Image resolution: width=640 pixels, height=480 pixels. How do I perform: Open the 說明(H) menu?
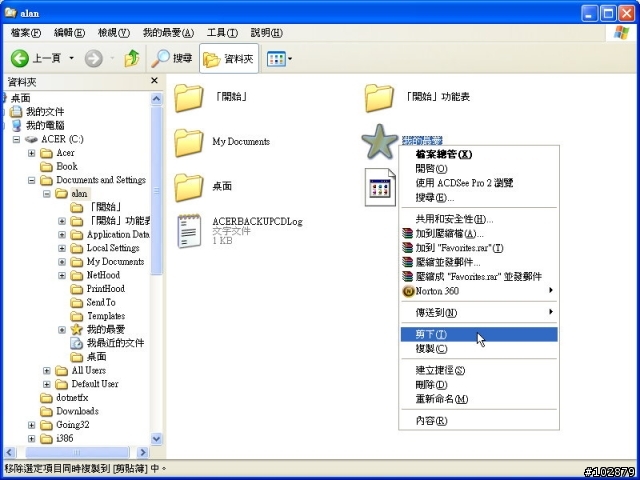coord(266,33)
